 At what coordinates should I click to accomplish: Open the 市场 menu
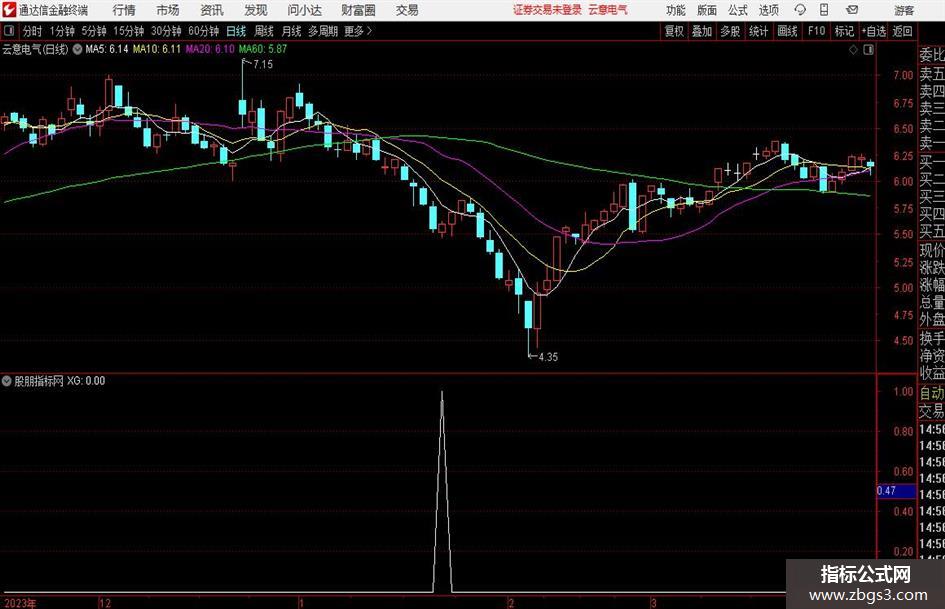pyautogui.click(x=168, y=10)
